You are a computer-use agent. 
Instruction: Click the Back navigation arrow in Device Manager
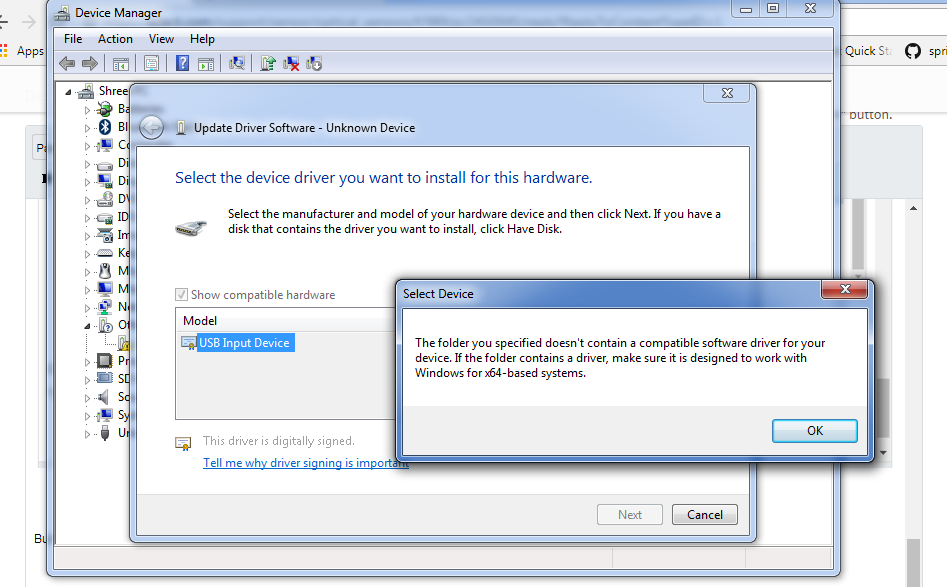(x=66, y=63)
